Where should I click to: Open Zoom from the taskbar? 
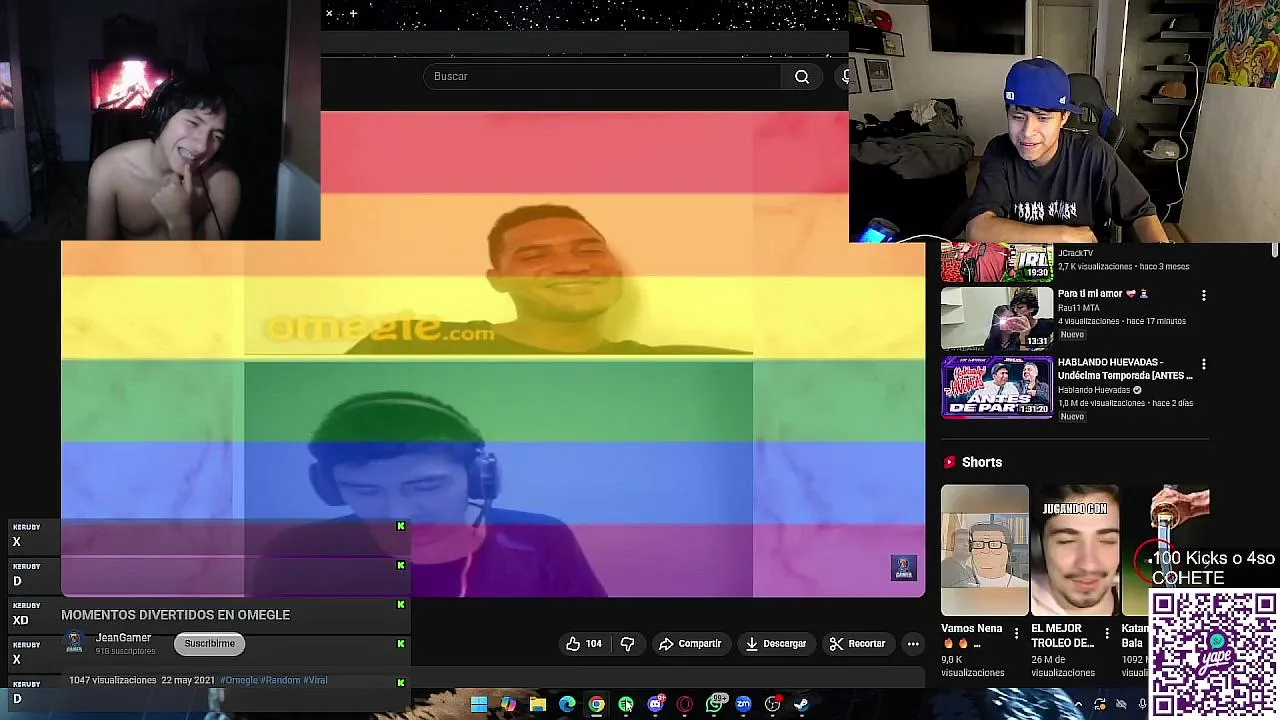coord(743,704)
